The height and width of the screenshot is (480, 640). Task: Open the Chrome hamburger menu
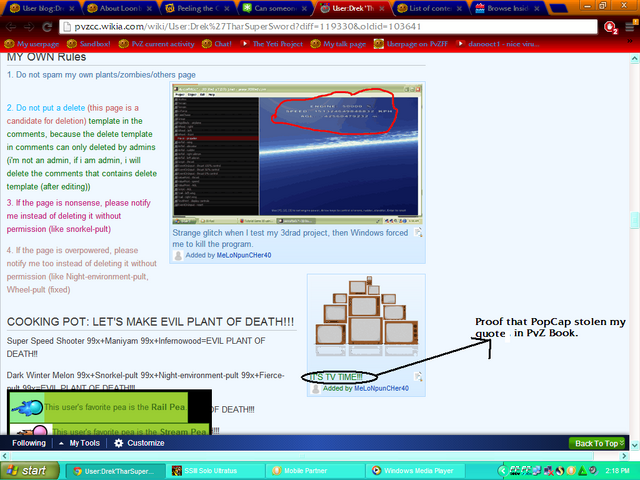(630, 27)
